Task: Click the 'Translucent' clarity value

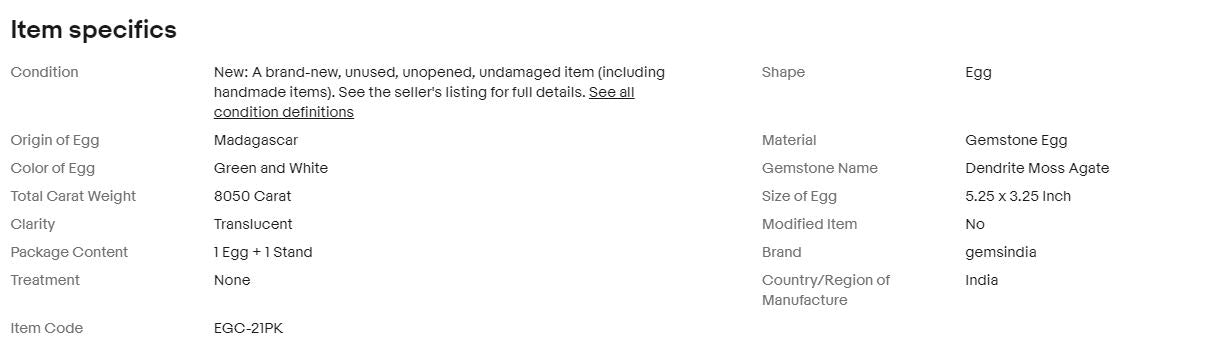Action: 253,224
